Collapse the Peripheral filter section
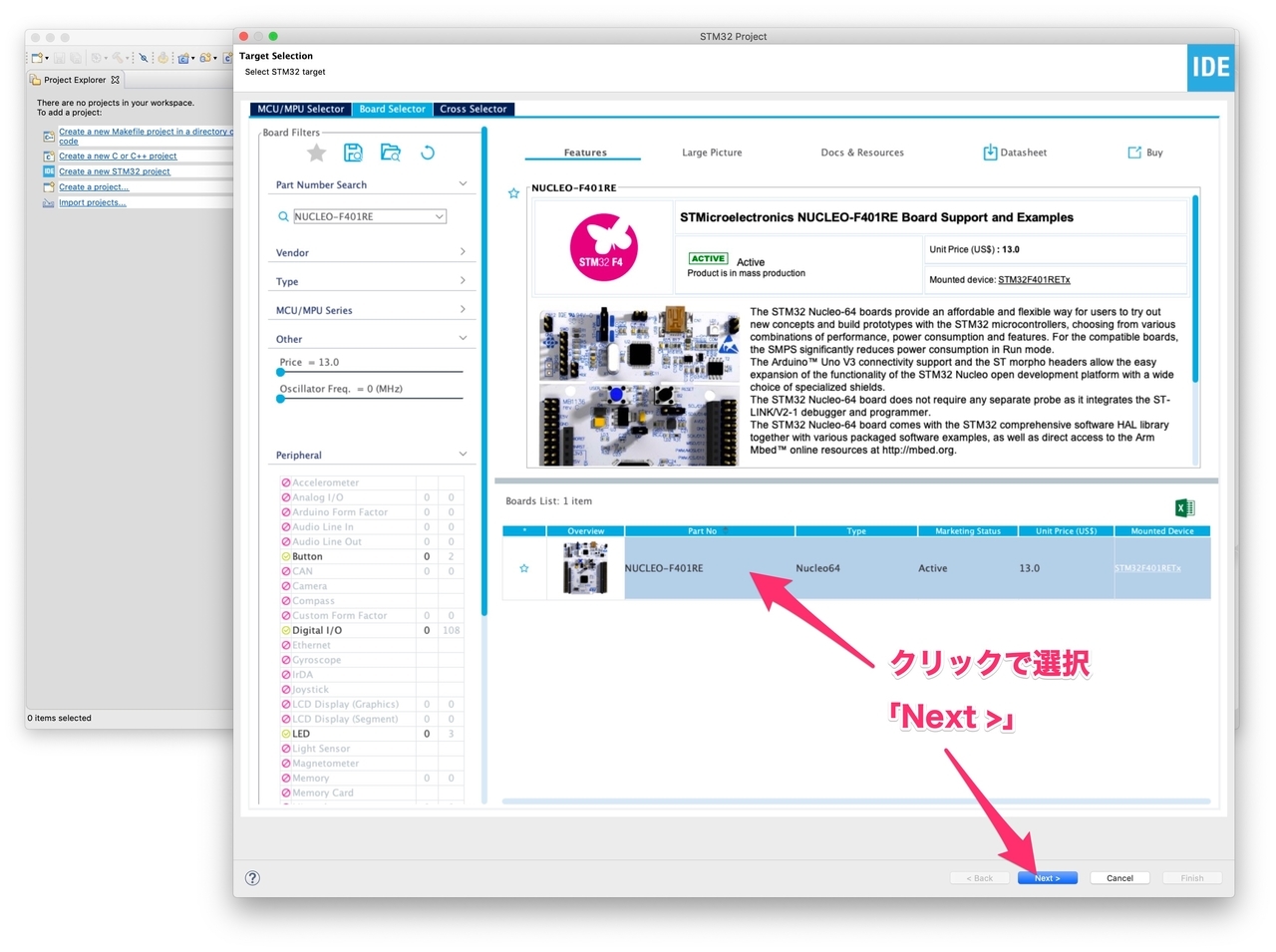 point(463,454)
